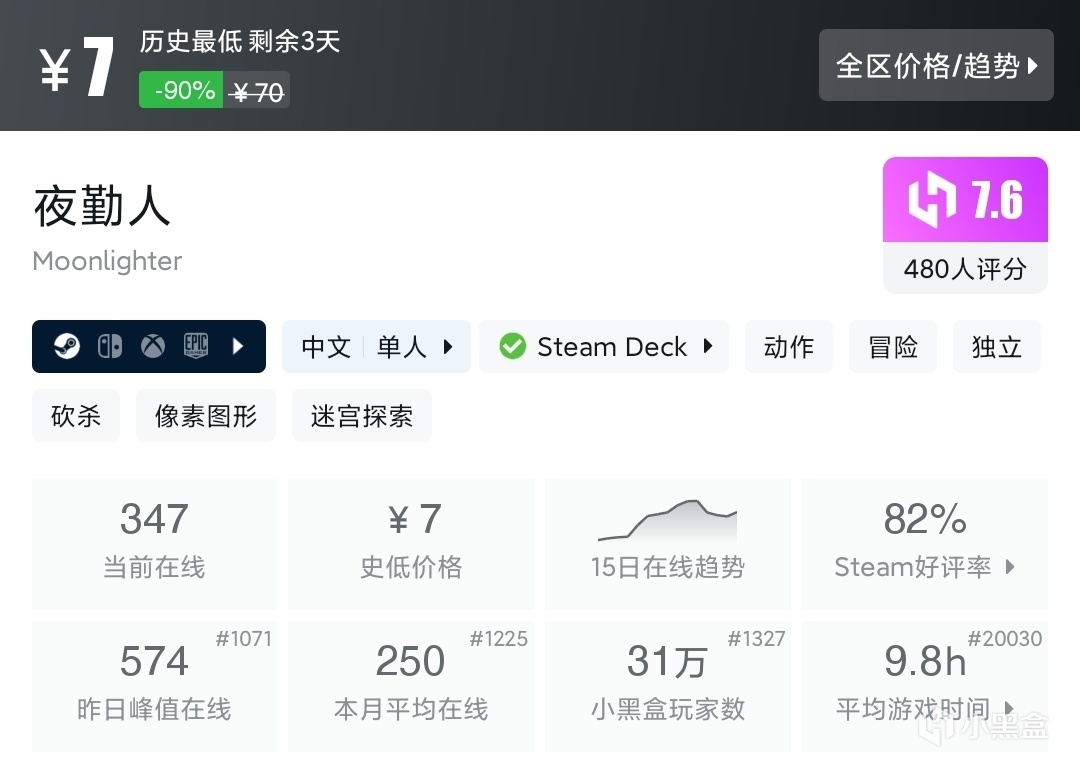1080x765 pixels.
Task: Click the Steam platform icon
Action: pos(67,347)
